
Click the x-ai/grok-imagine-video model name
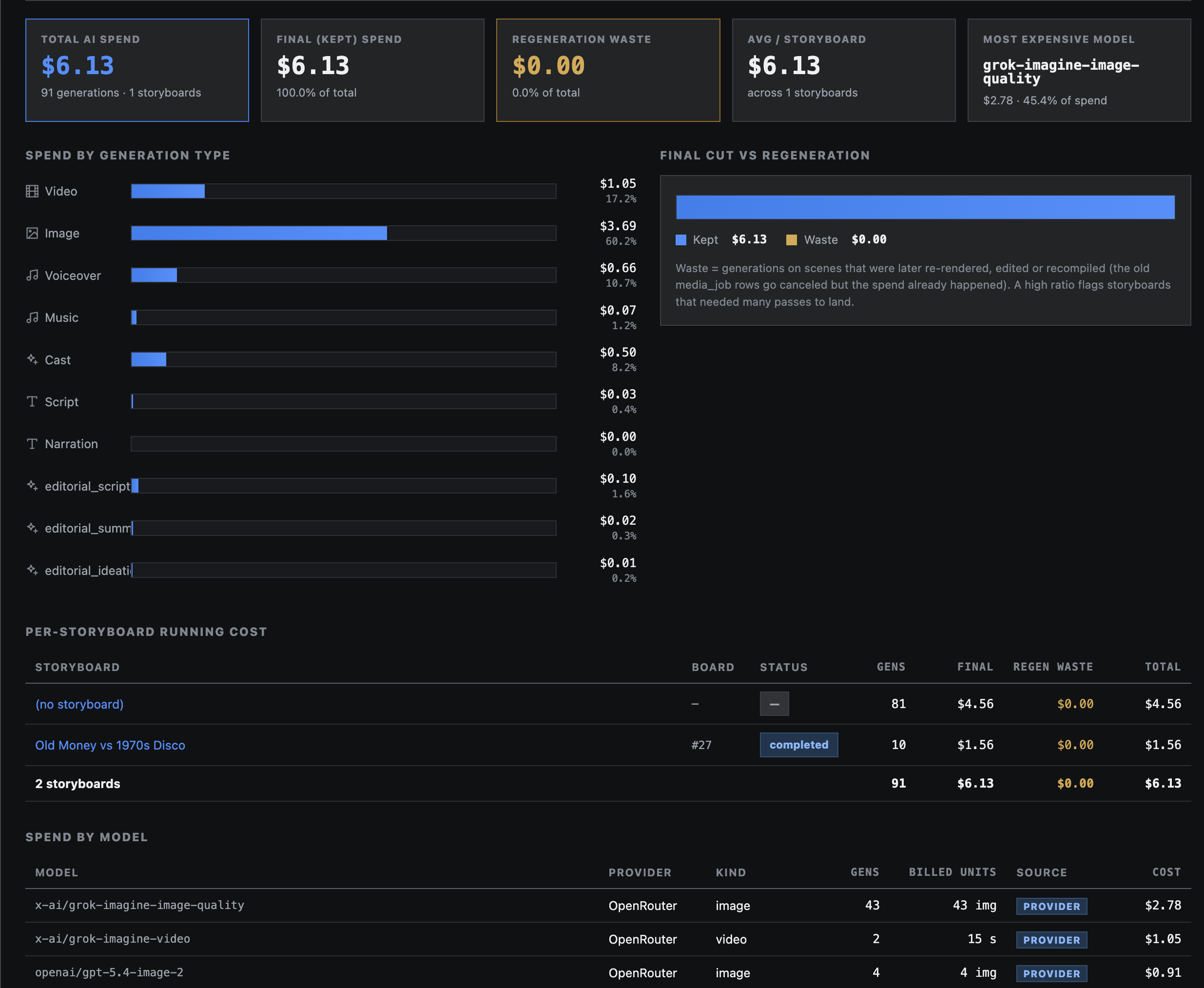pyautogui.click(x=113, y=939)
